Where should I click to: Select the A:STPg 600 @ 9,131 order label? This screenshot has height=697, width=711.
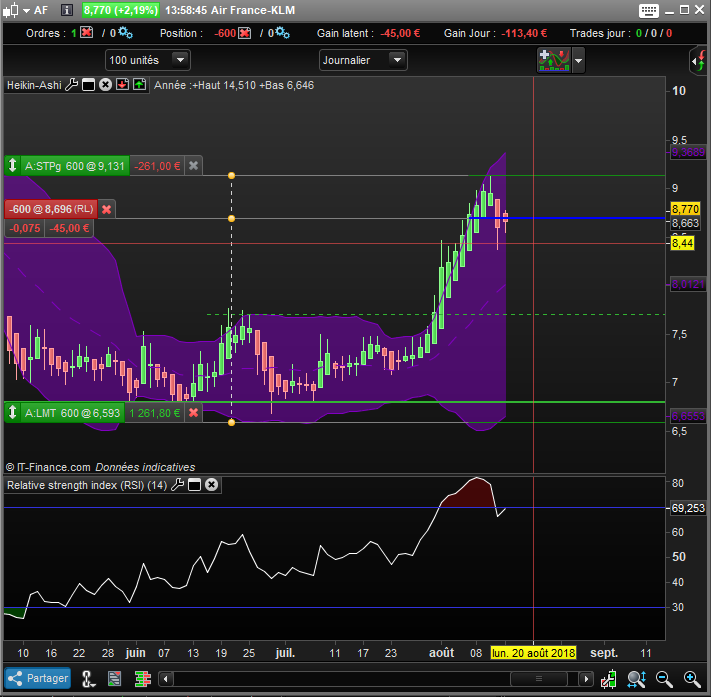coord(75,166)
